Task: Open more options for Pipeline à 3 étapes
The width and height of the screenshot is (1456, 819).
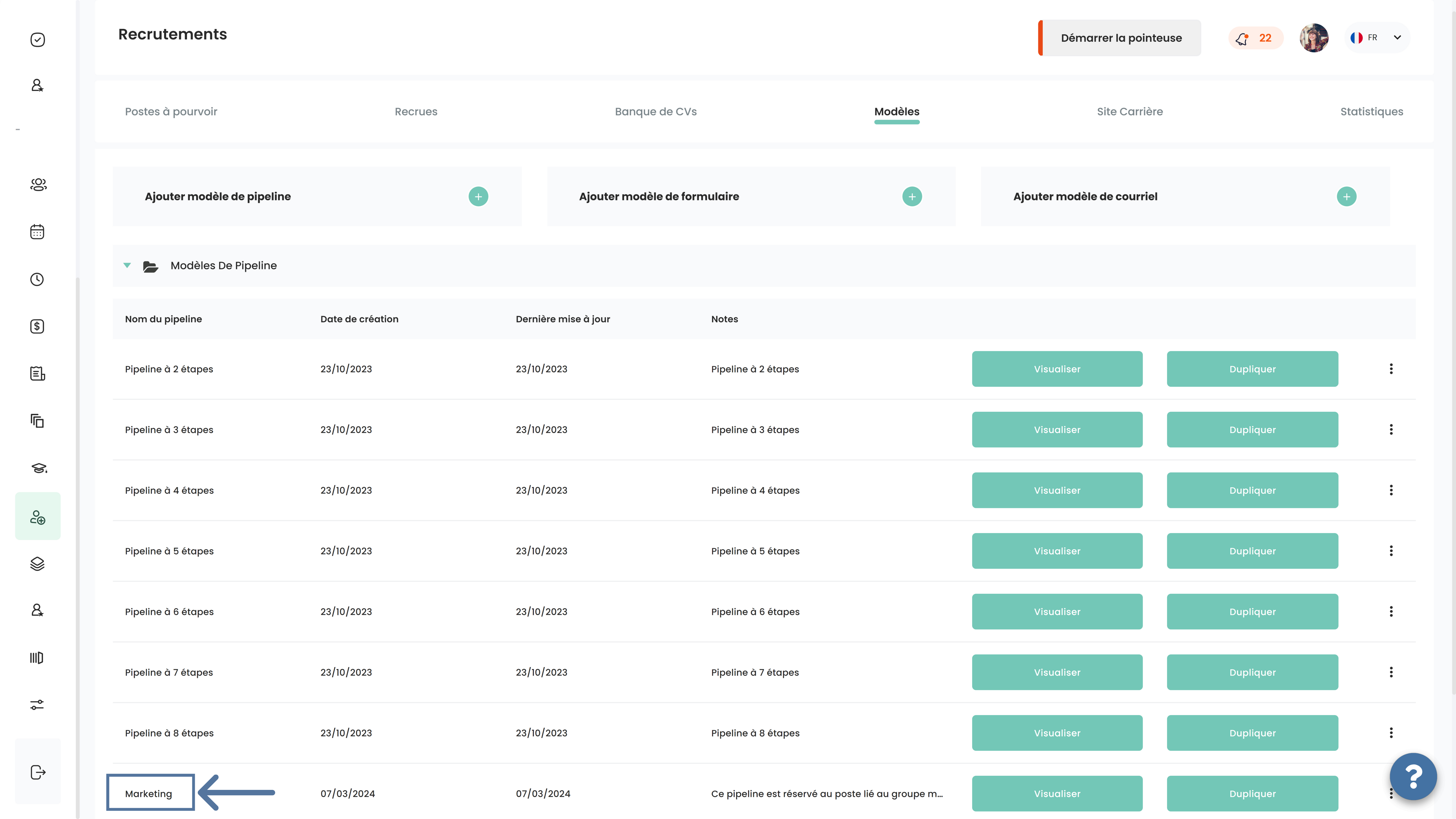Action: [x=1391, y=430]
